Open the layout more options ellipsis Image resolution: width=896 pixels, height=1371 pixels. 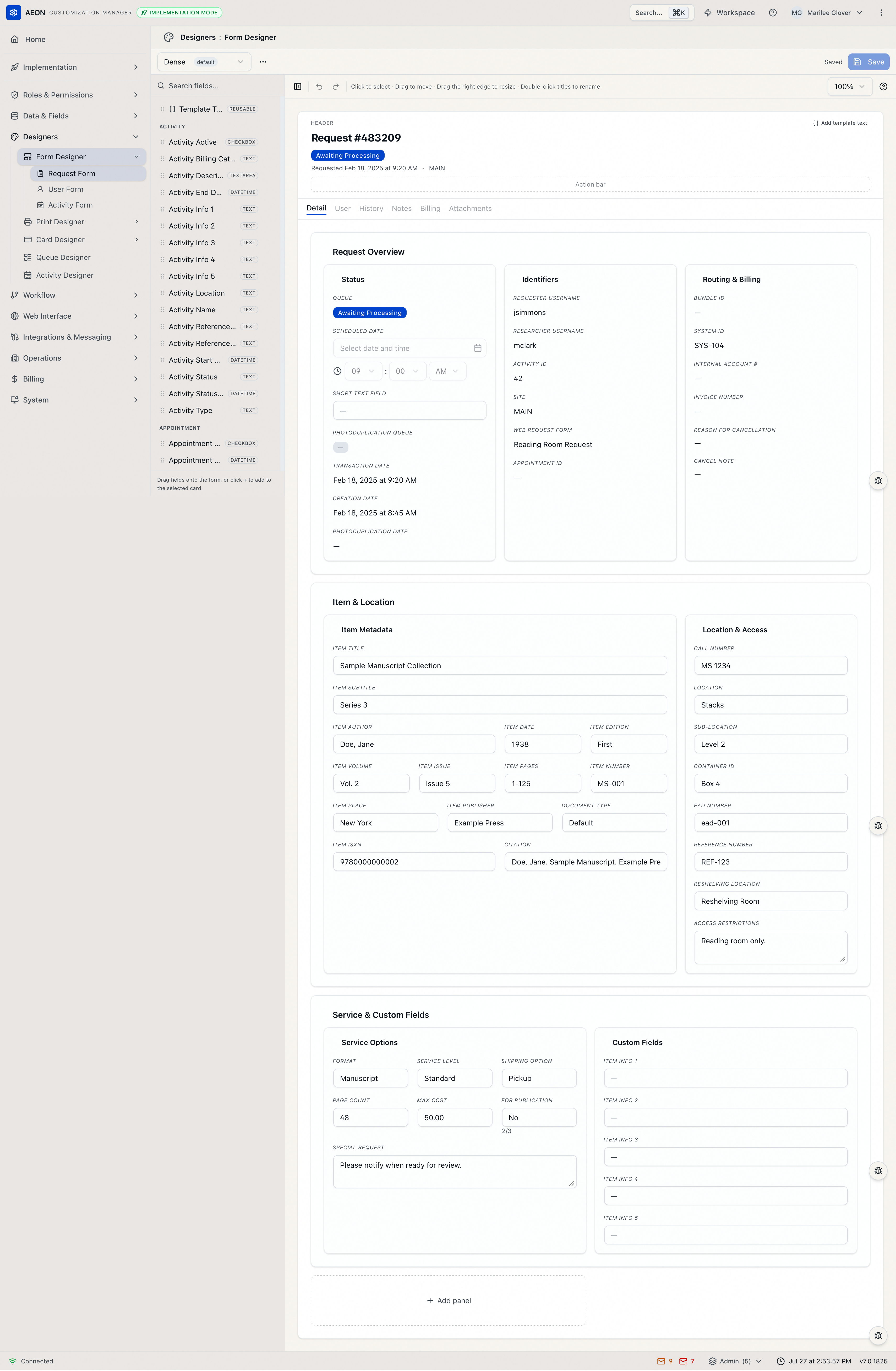coord(263,62)
